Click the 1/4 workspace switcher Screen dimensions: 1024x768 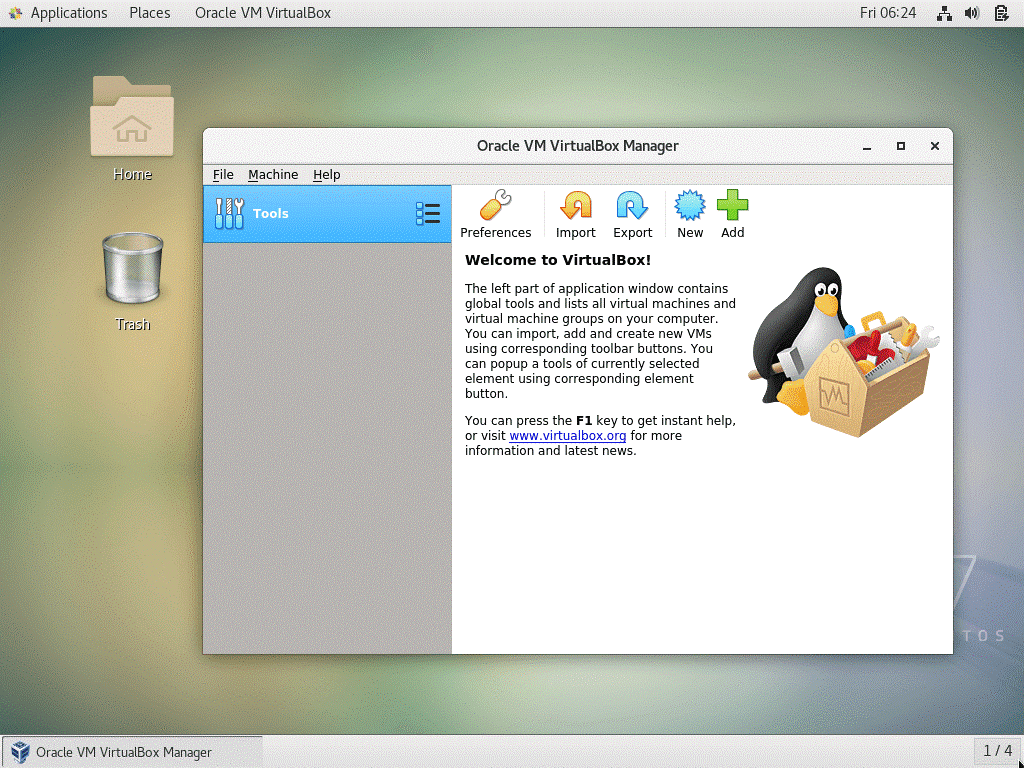pos(996,751)
